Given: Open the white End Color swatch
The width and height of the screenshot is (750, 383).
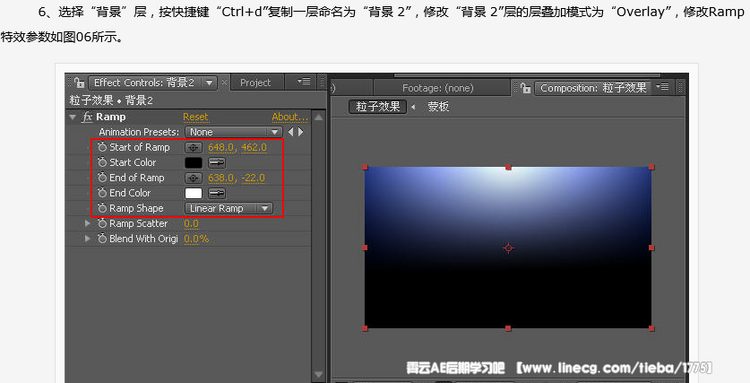Looking at the screenshot, I should click(193, 194).
